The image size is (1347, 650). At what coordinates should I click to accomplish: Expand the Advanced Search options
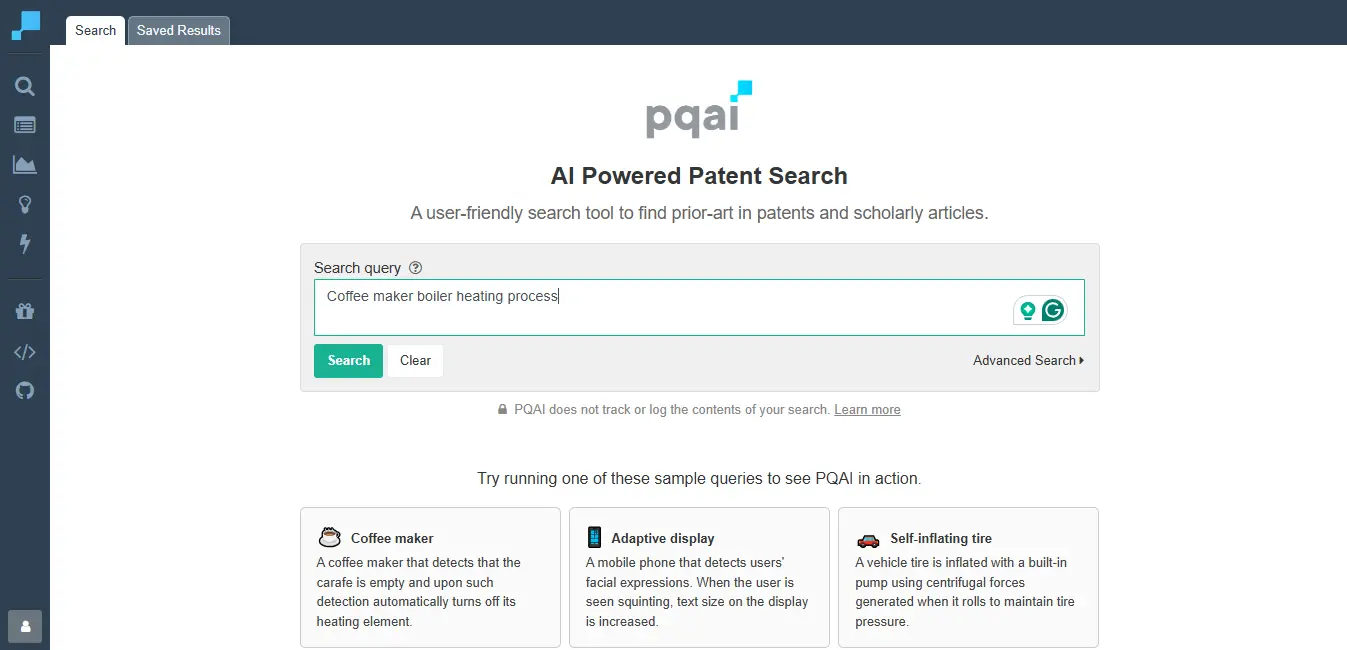coord(1028,360)
